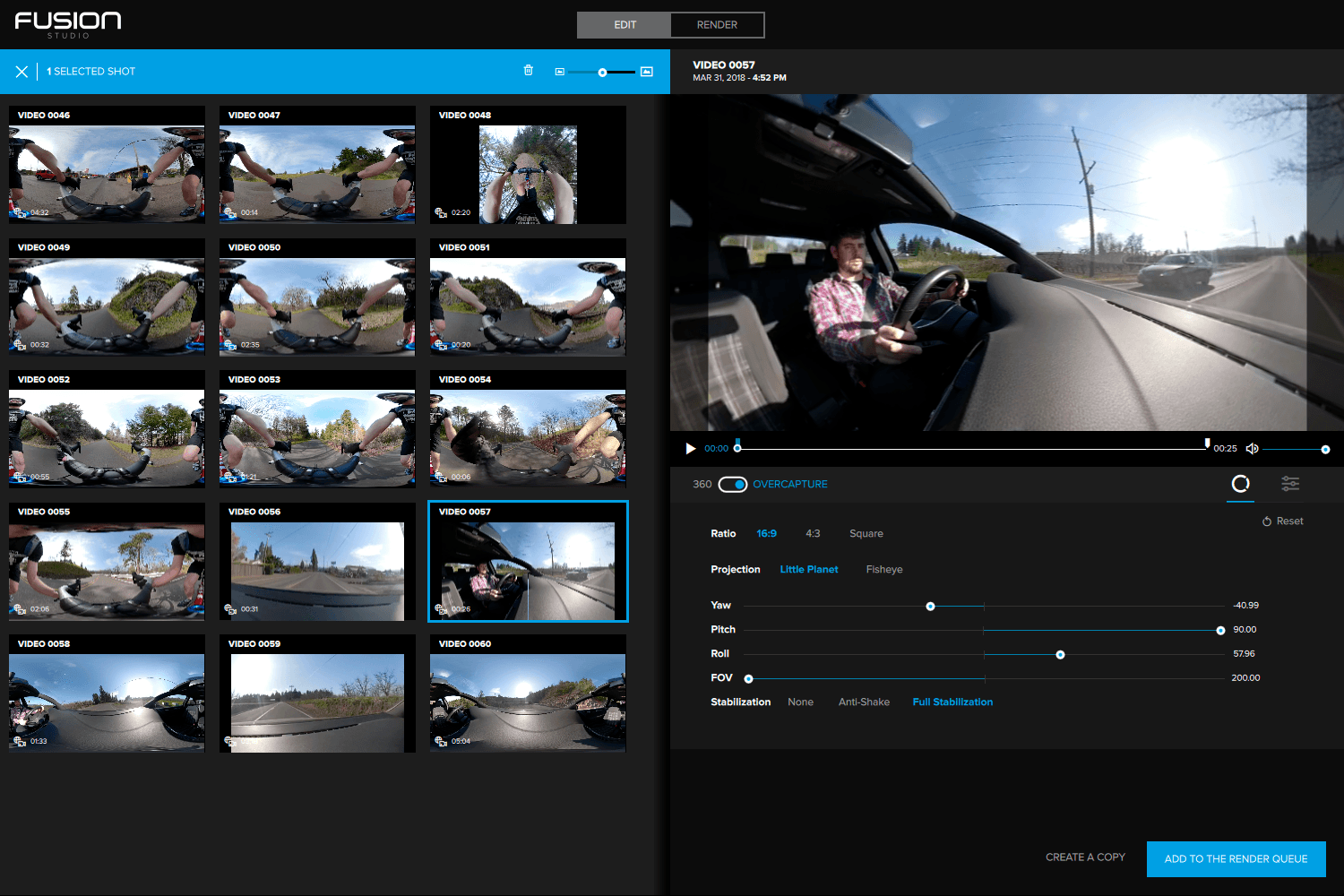Screen dimensions: 1344x896
Task: Click the FOV value 200.00
Action: tap(1246, 678)
